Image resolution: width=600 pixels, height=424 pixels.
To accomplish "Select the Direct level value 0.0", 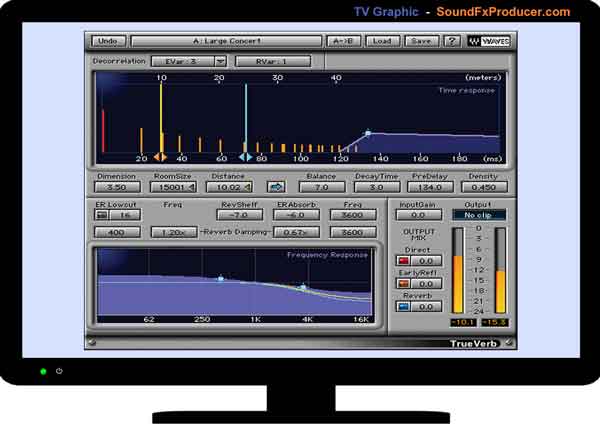I will (426, 261).
